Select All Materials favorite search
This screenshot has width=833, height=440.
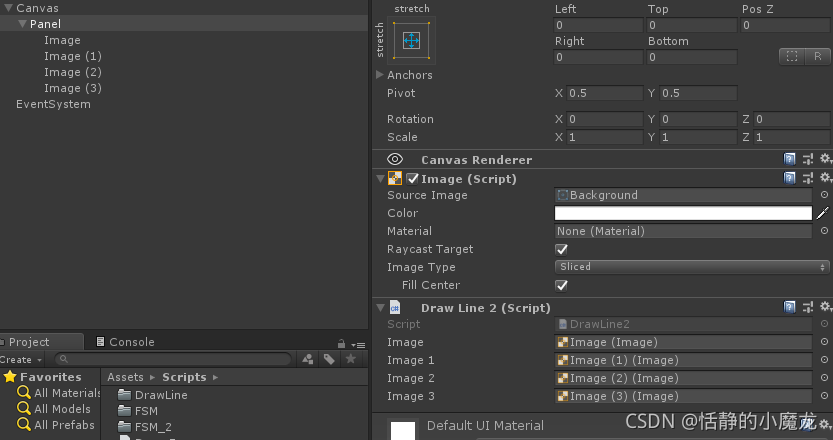pos(58,393)
